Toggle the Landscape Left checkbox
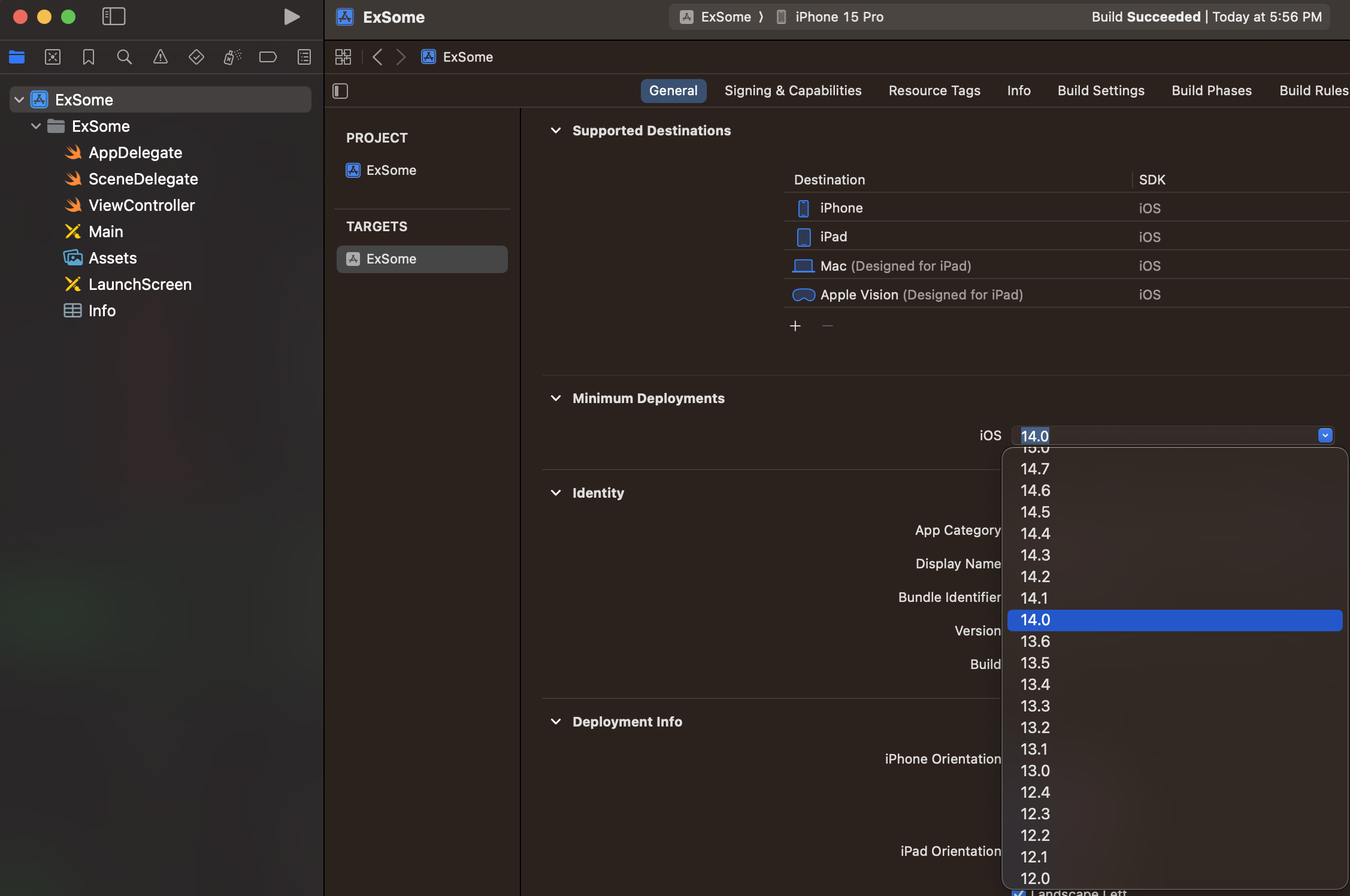The height and width of the screenshot is (896, 1350). (x=1018, y=892)
